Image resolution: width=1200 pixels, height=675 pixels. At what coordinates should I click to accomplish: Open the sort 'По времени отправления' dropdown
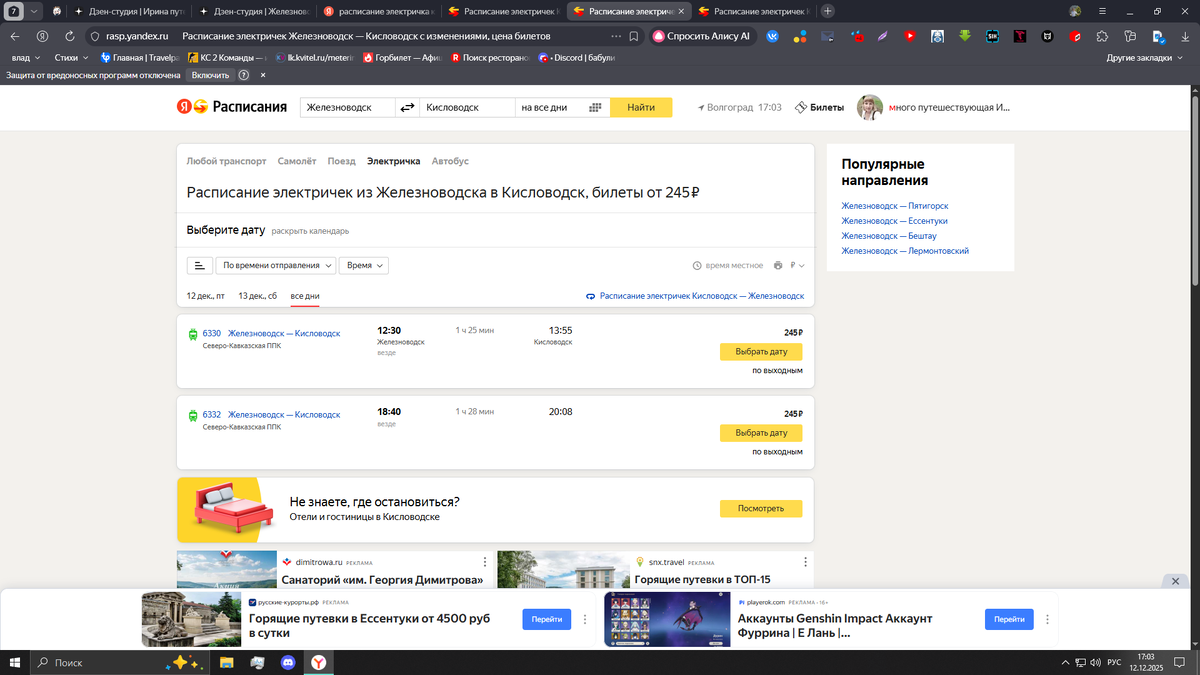276,266
